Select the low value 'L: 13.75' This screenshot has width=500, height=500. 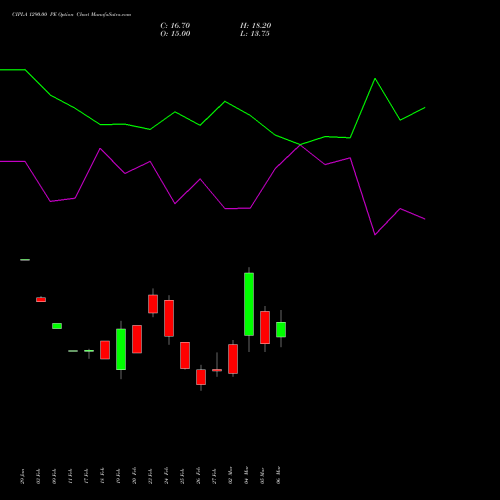pos(255,34)
